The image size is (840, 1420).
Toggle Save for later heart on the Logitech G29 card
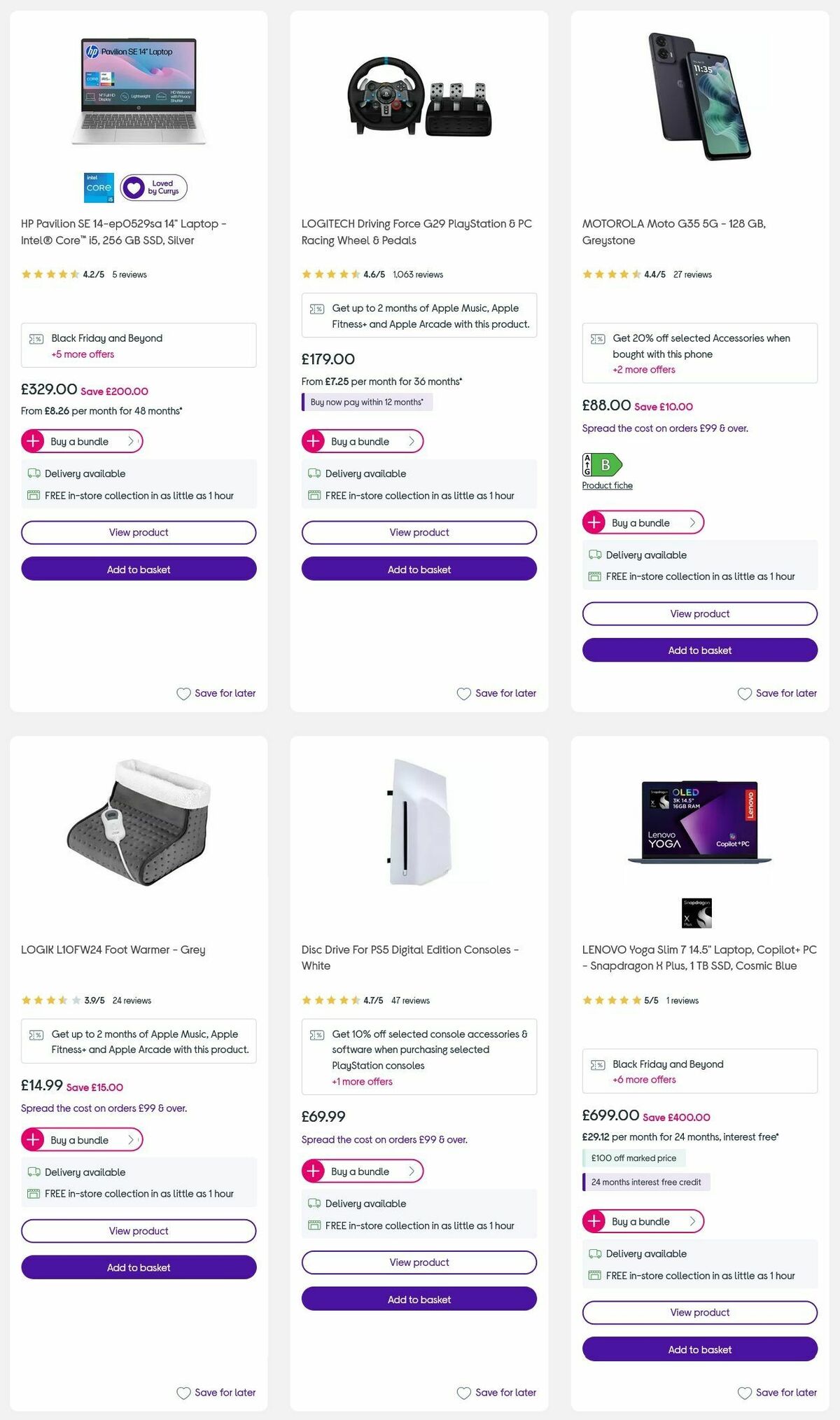pyautogui.click(x=463, y=693)
